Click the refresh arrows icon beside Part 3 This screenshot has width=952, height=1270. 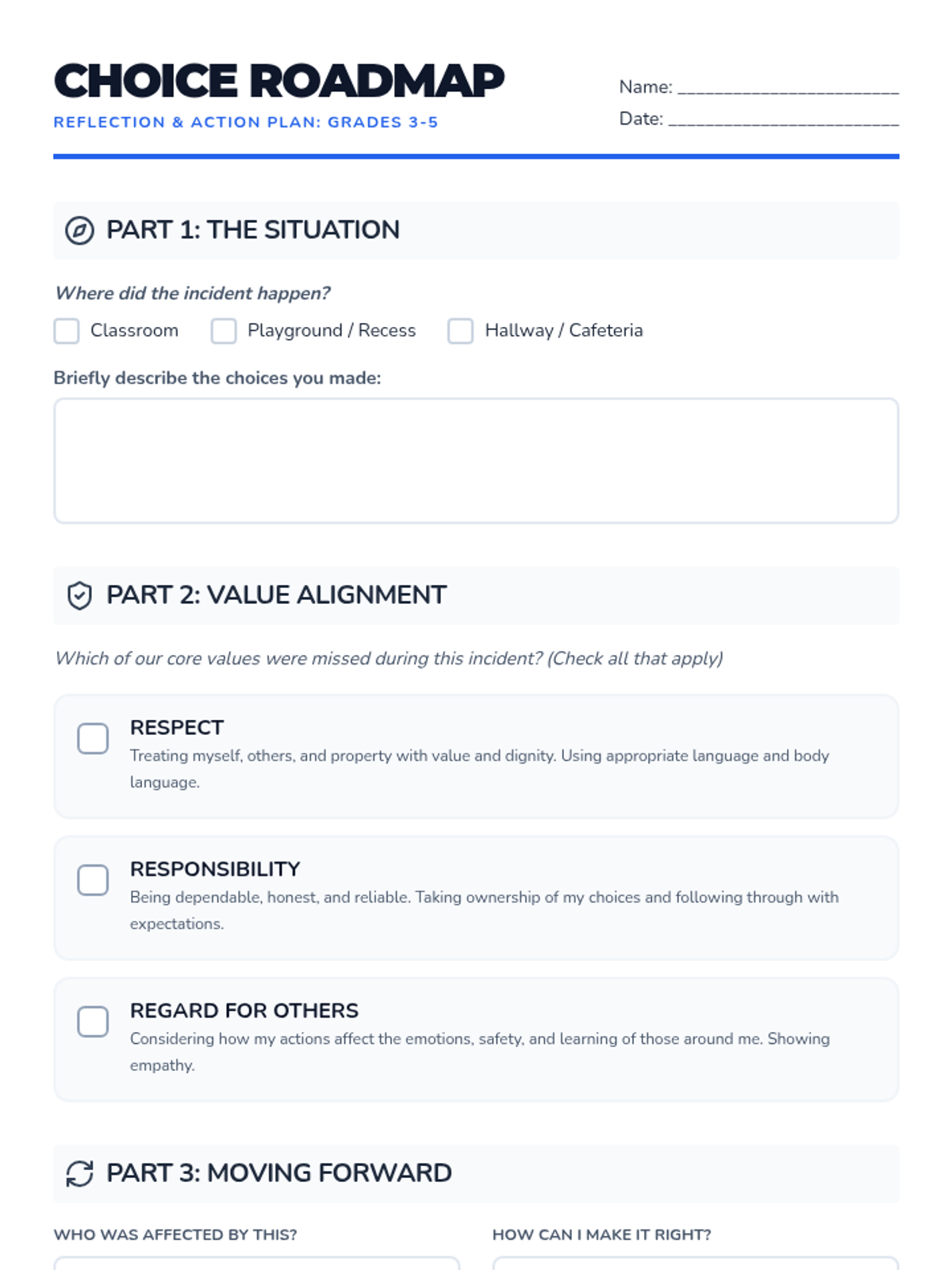click(79, 1173)
